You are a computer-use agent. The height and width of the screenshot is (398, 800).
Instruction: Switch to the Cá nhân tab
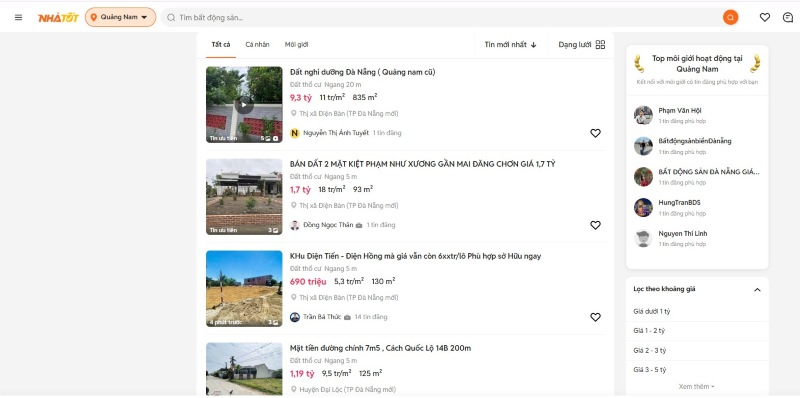pyautogui.click(x=257, y=45)
